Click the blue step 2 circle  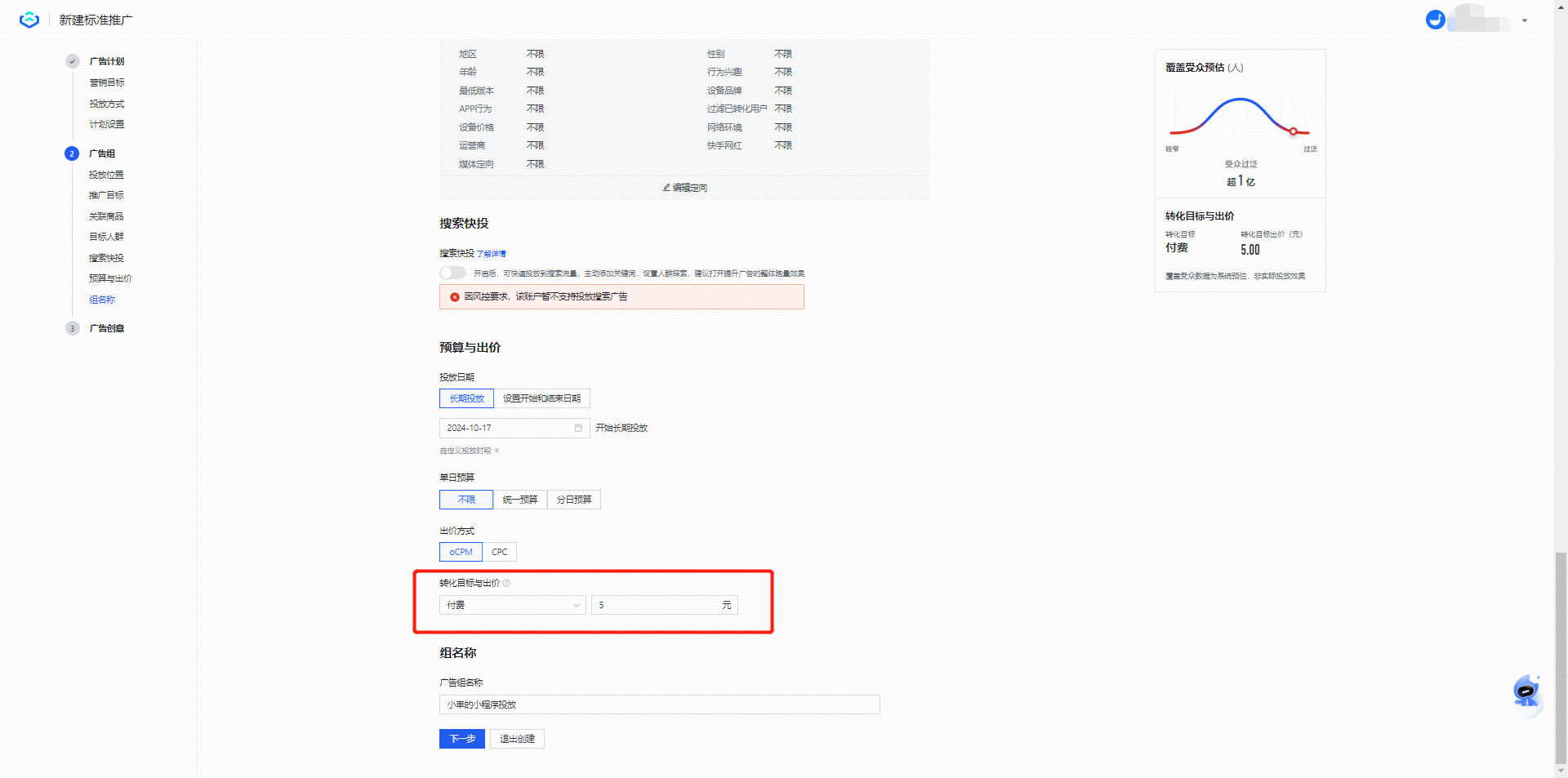(x=72, y=153)
